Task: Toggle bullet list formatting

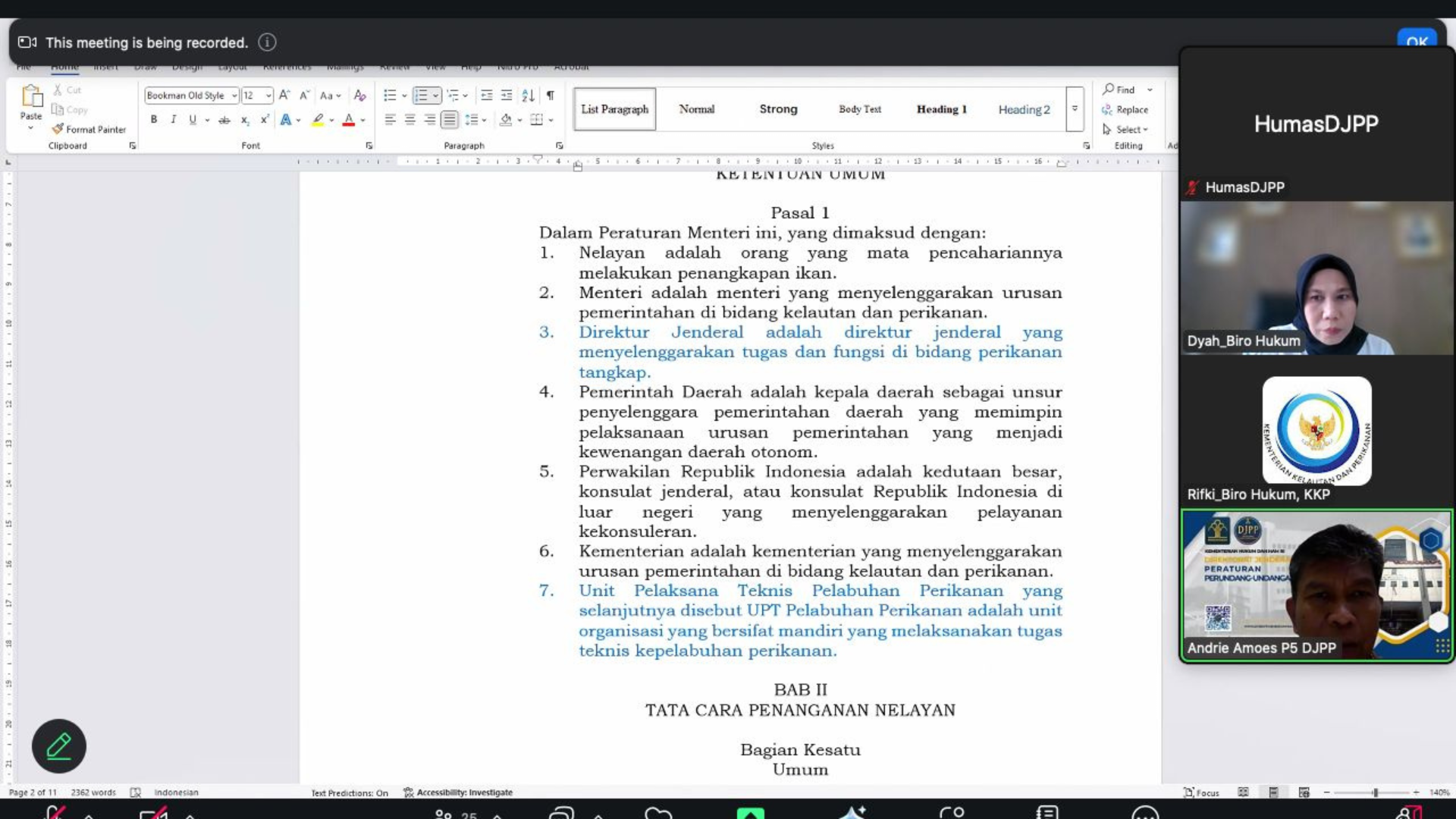Action: (x=390, y=96)
